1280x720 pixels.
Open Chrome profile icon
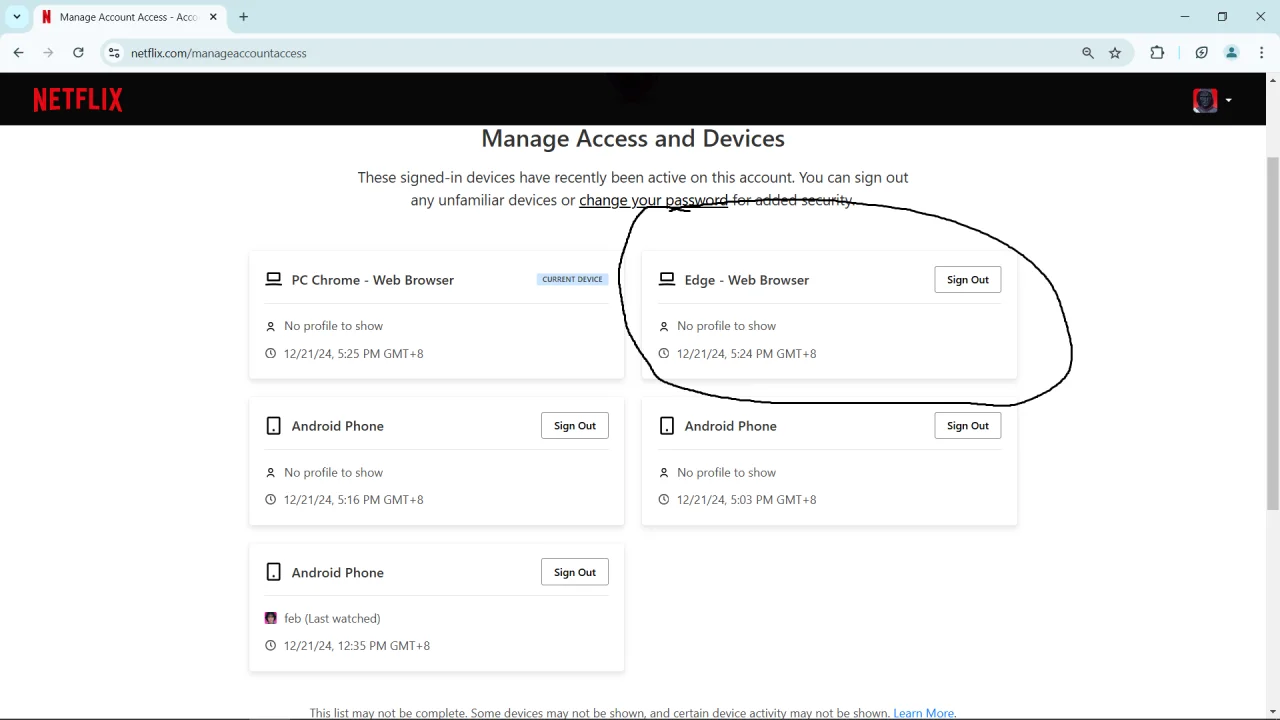(x=1232, y=53)
